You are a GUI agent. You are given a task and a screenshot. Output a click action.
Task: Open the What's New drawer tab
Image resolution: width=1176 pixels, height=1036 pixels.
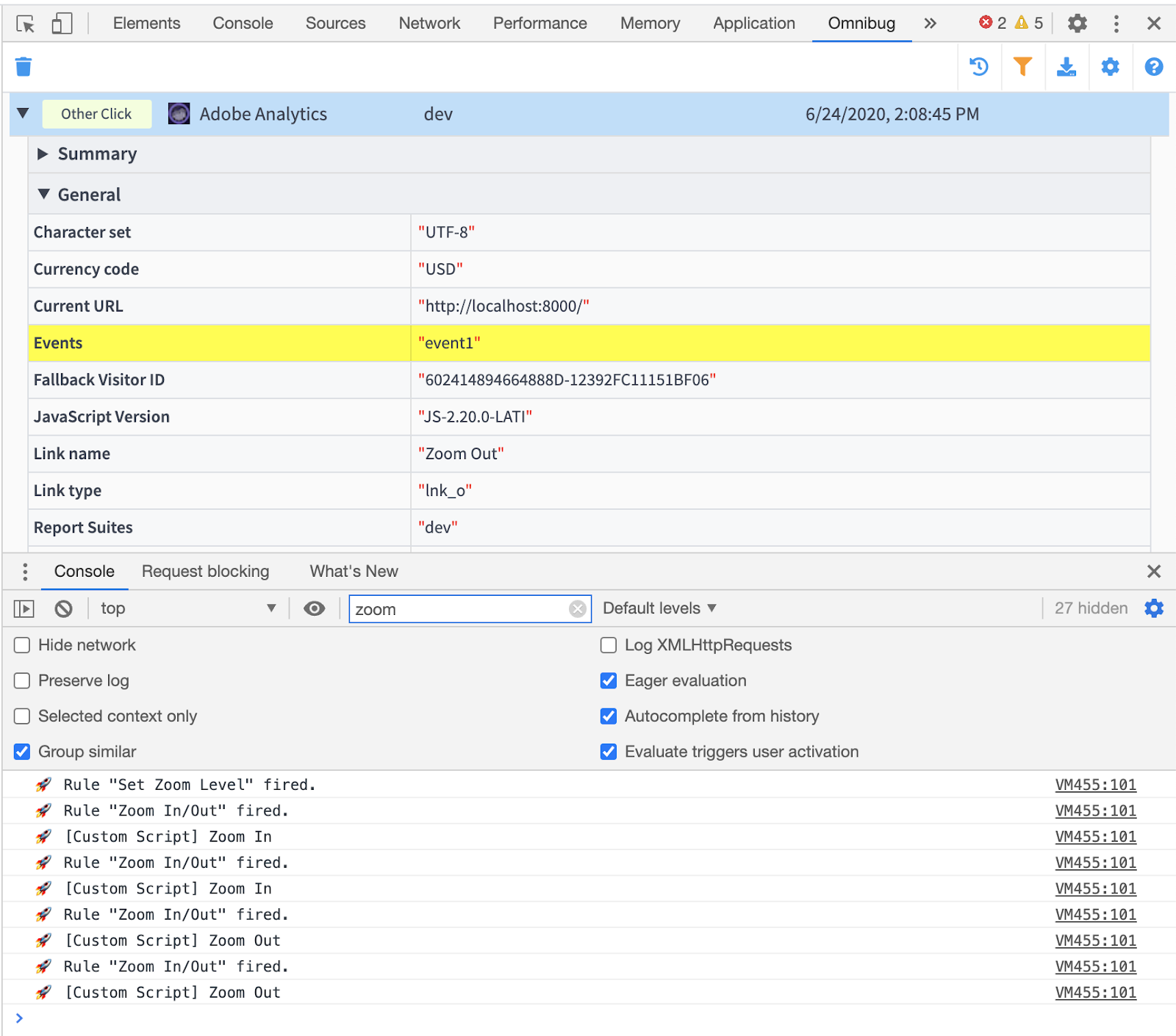354,572
